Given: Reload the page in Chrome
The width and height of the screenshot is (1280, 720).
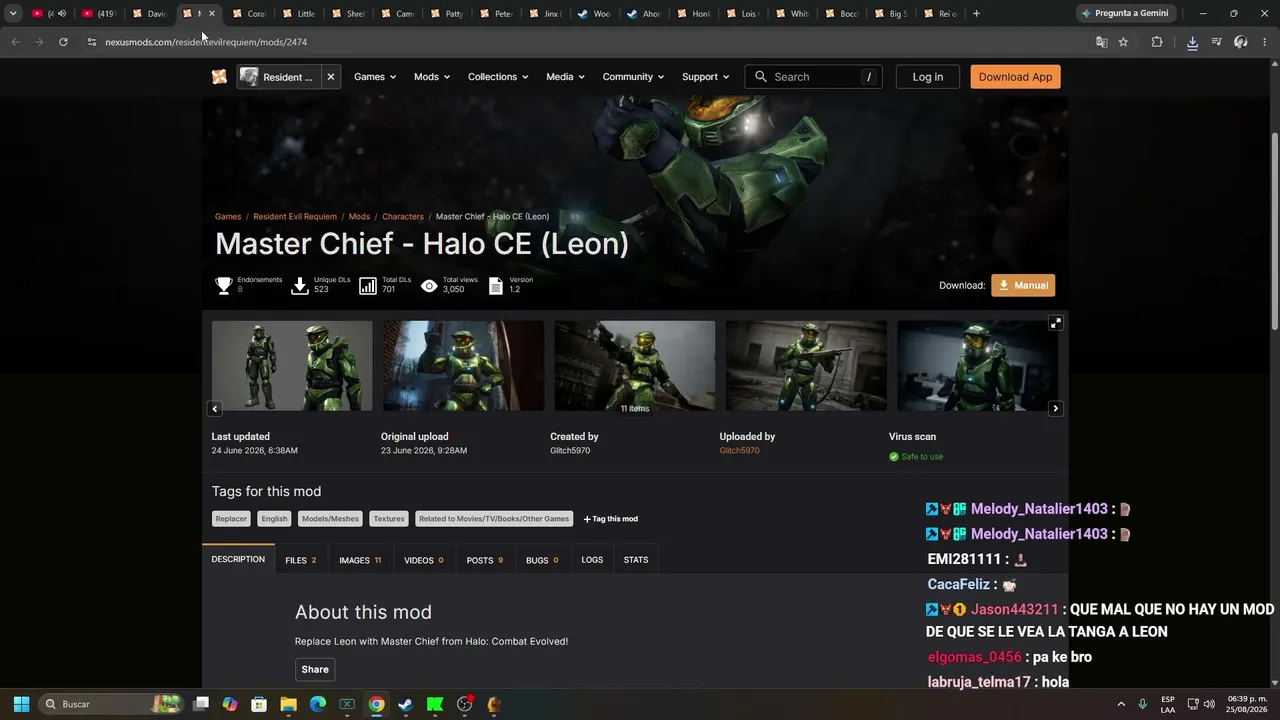Looking at the screenshot, I should point(63,42).
